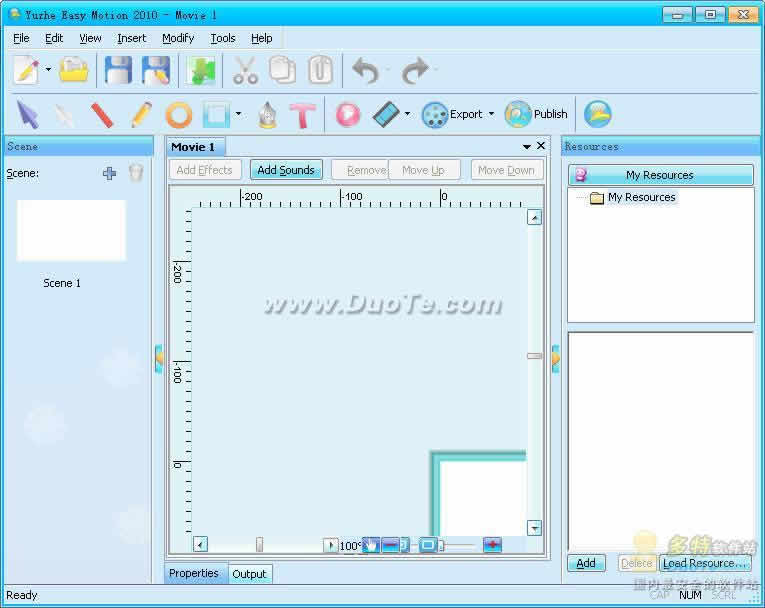The width and height of the screenshot is (765, 608).
Task: Click the Add Effects button
Action: point(204,170)
